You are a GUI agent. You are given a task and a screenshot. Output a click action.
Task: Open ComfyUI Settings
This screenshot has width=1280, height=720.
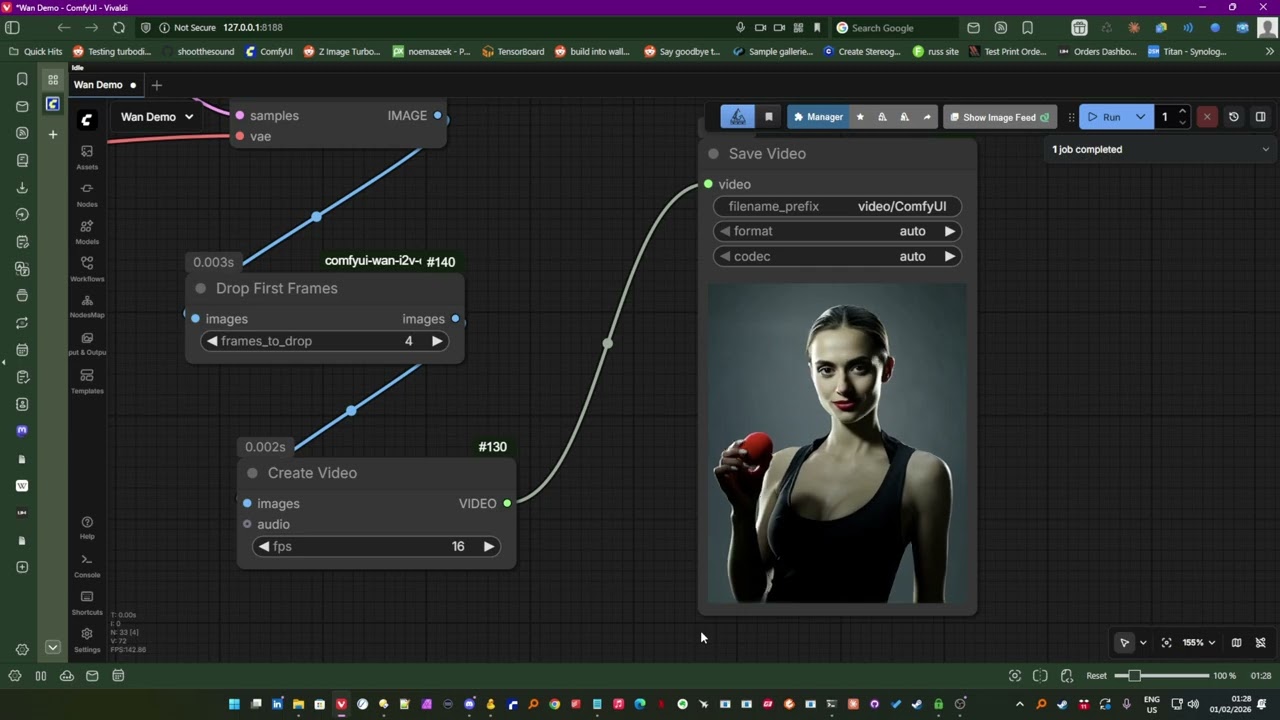tap(87, 638)
